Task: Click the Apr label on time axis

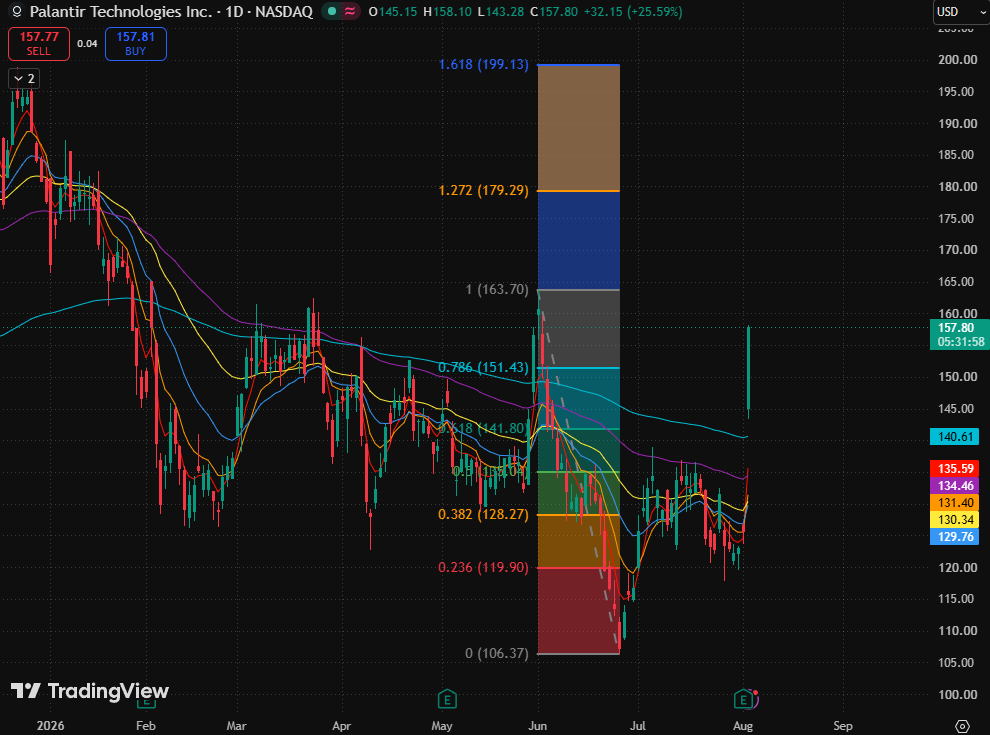Action: pos(342,726)
